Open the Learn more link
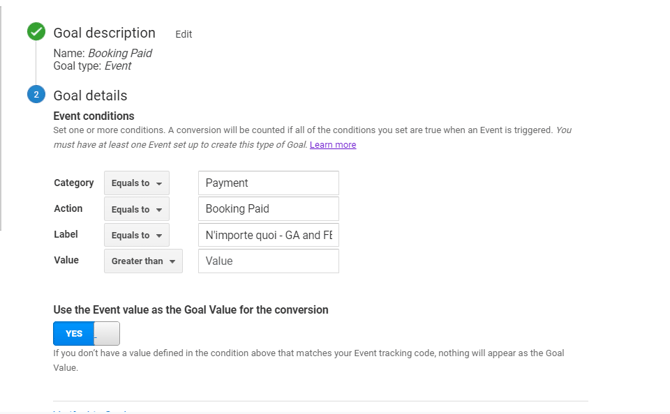The width and height of the screenshot is (670, 414). click(x=333, y=145)
